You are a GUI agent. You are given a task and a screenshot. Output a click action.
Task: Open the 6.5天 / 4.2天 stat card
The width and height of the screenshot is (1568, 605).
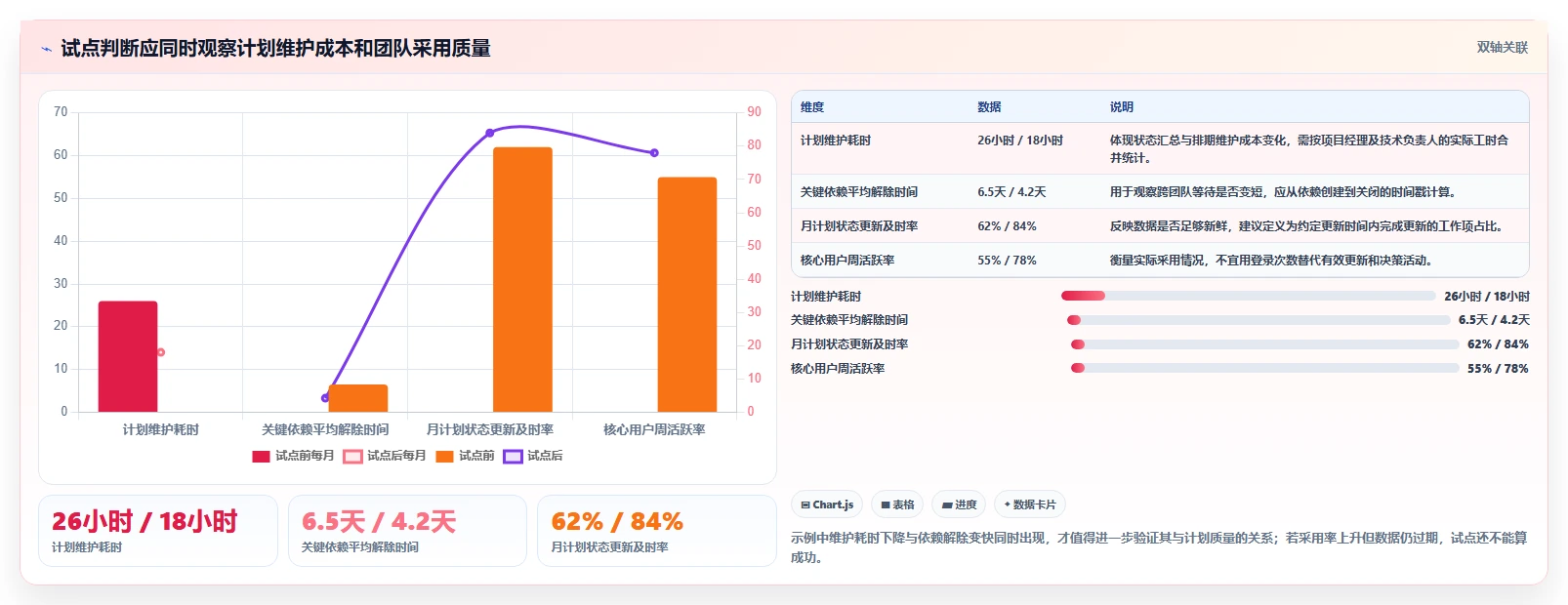click(x=407, y=531)
